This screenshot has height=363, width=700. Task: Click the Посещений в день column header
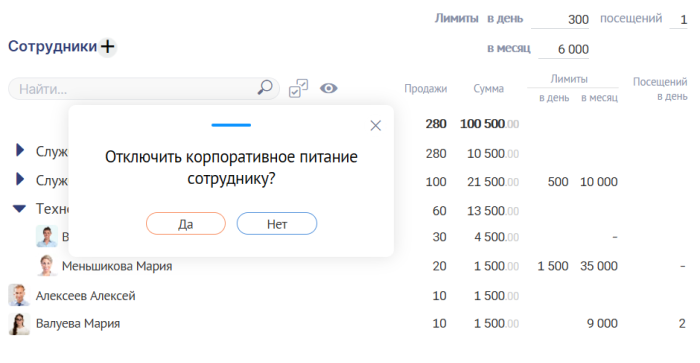tap(660, 89)
